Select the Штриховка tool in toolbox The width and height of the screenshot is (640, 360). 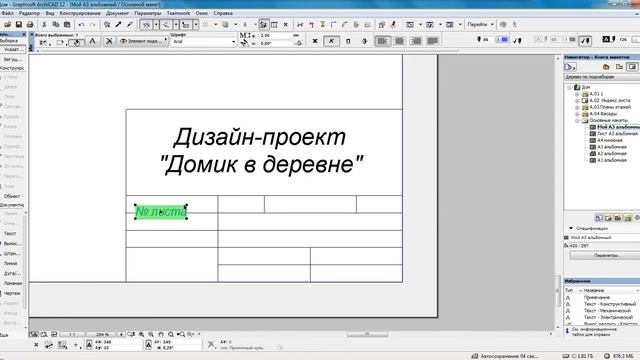click(x=12, y=253)
